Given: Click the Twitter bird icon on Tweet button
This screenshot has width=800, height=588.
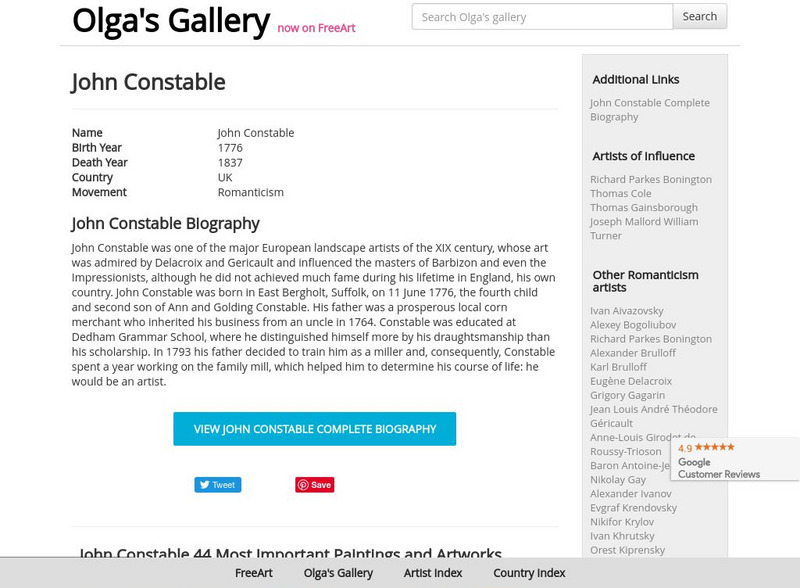Looking at the screenshot, I should tap(205, 484).
